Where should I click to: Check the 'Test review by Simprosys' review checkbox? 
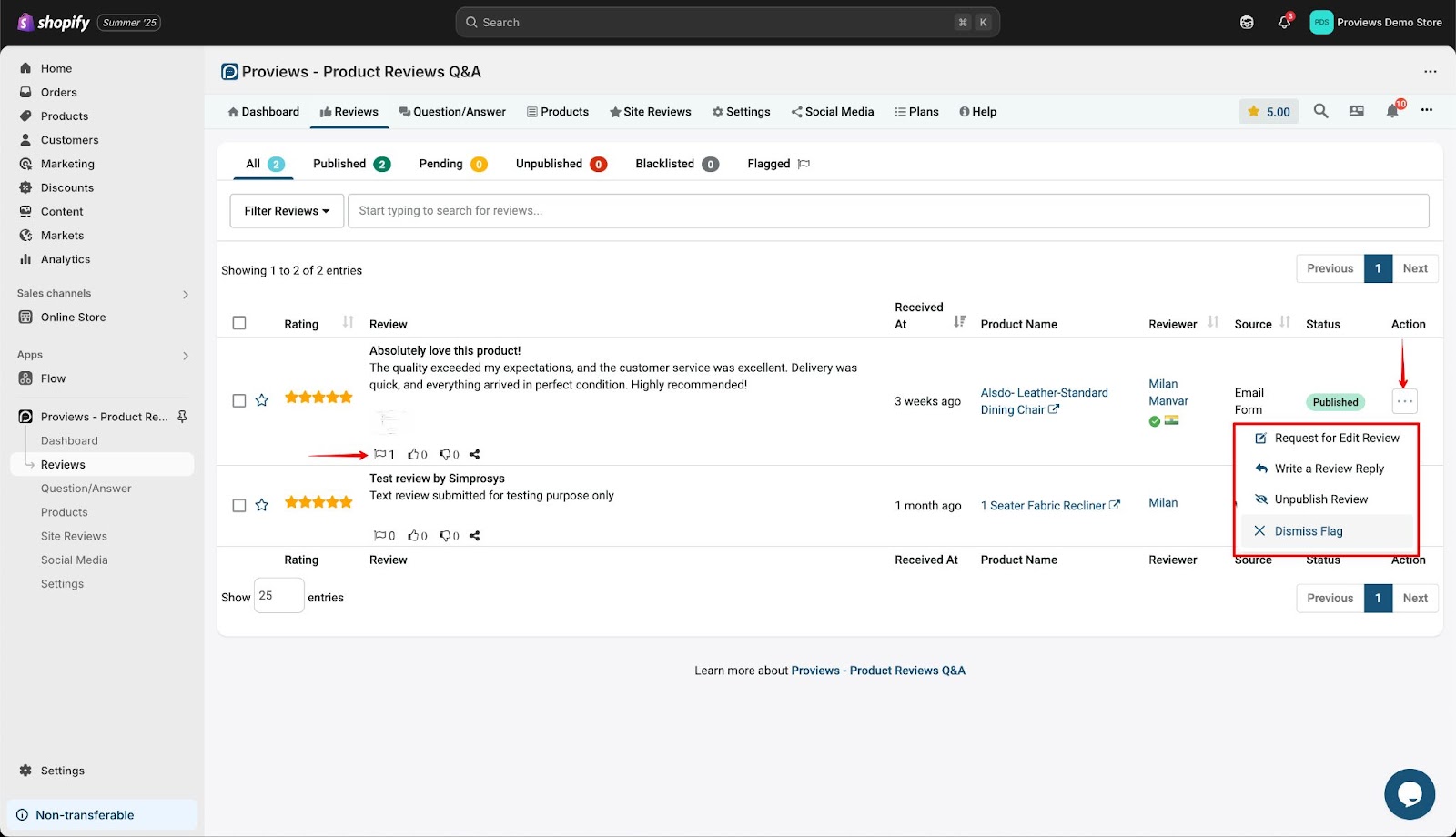coord(239,505)
